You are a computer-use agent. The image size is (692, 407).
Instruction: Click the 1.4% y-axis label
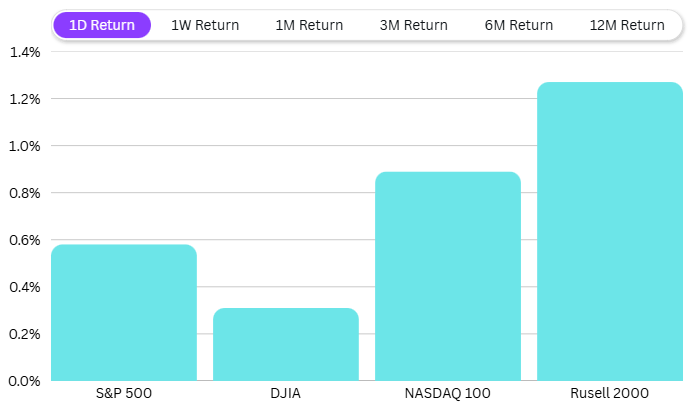point(24,52)
